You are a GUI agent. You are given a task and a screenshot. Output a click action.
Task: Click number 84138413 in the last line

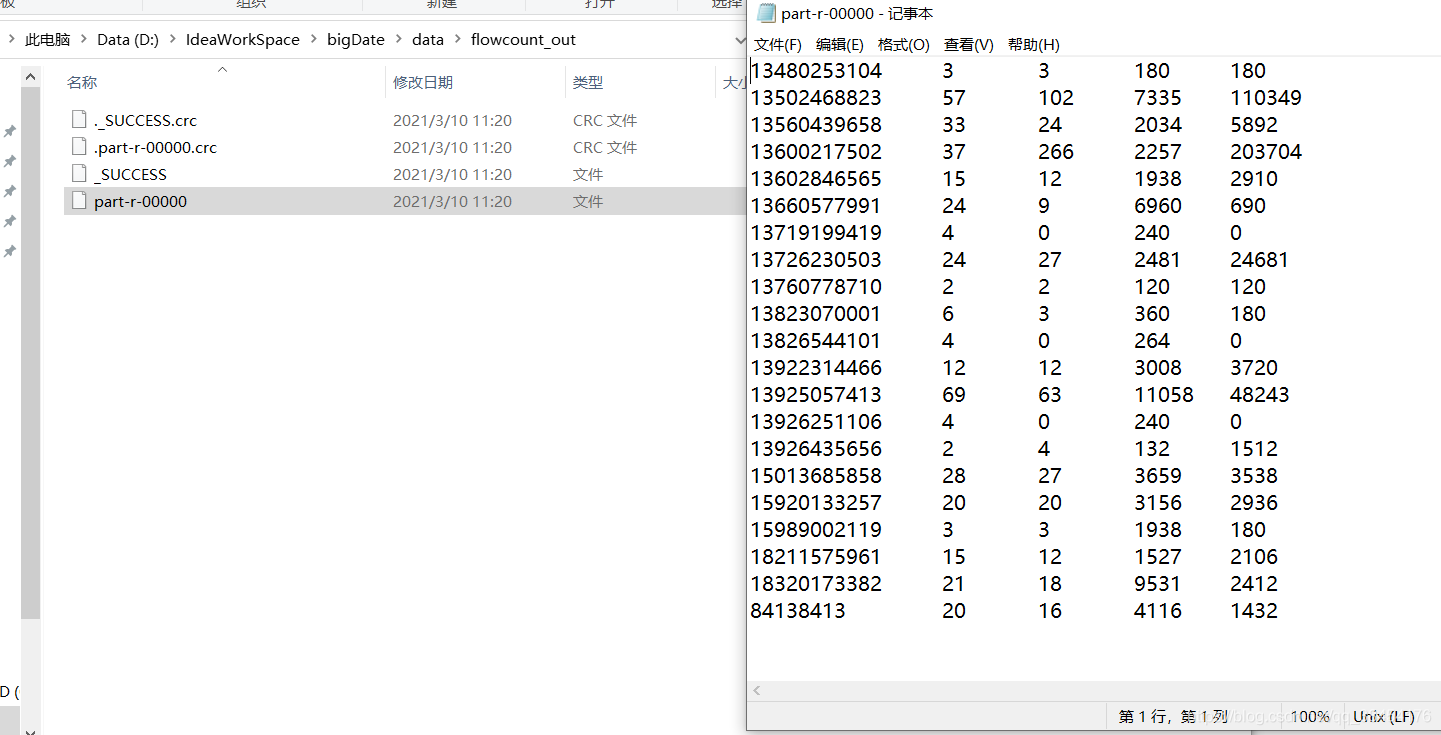[x=798, y=611]
